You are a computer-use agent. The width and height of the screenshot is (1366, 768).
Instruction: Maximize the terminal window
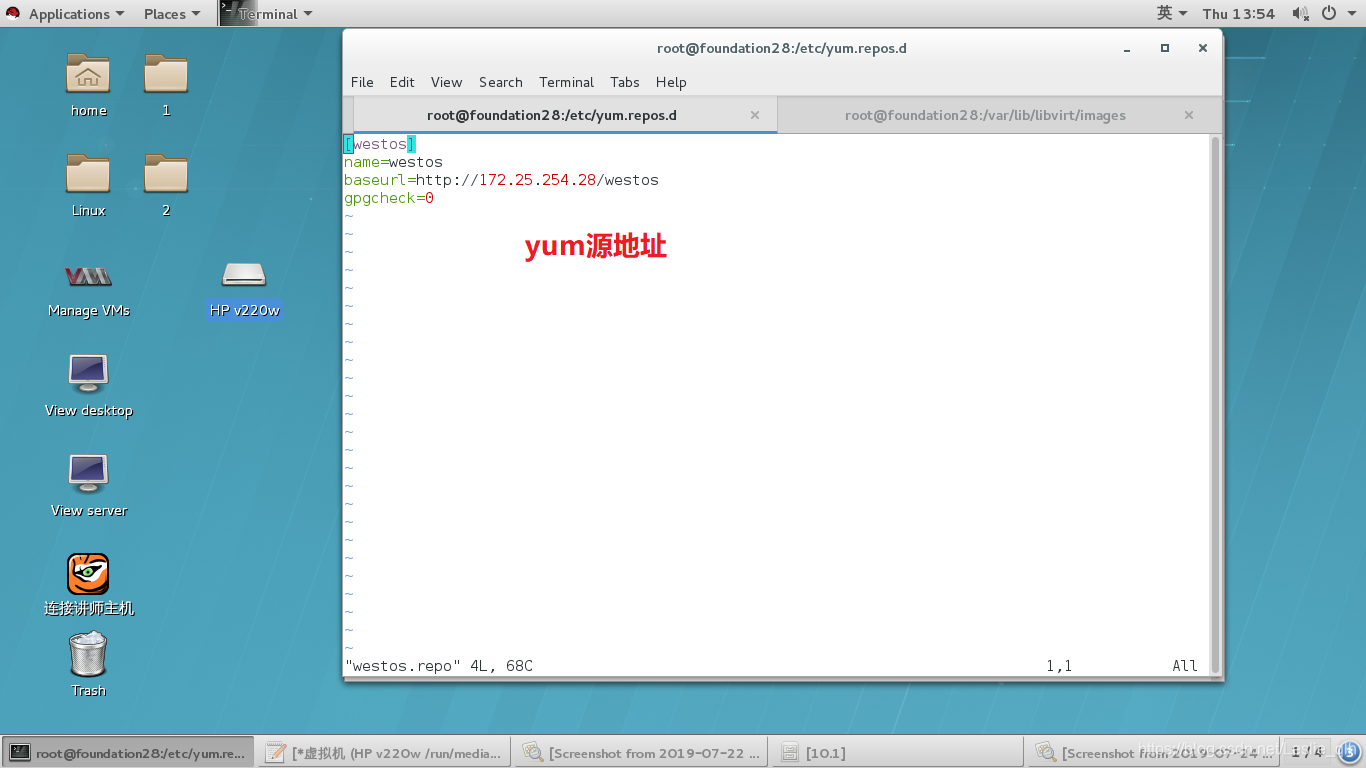pyautogui.click(x=1165, y=48)
